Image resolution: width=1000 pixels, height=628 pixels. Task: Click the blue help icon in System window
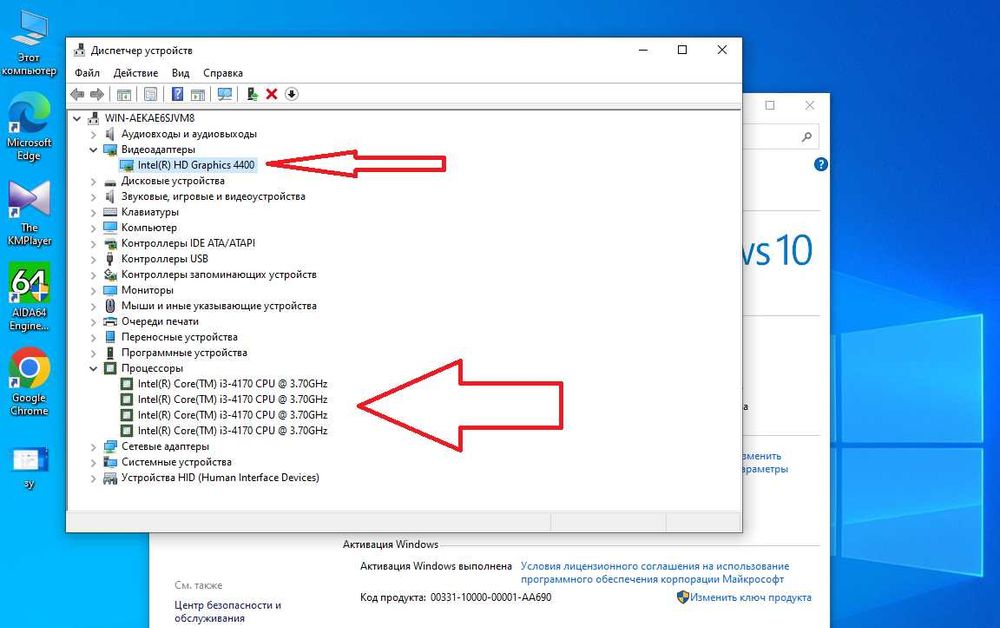click(x=821, y=164)
